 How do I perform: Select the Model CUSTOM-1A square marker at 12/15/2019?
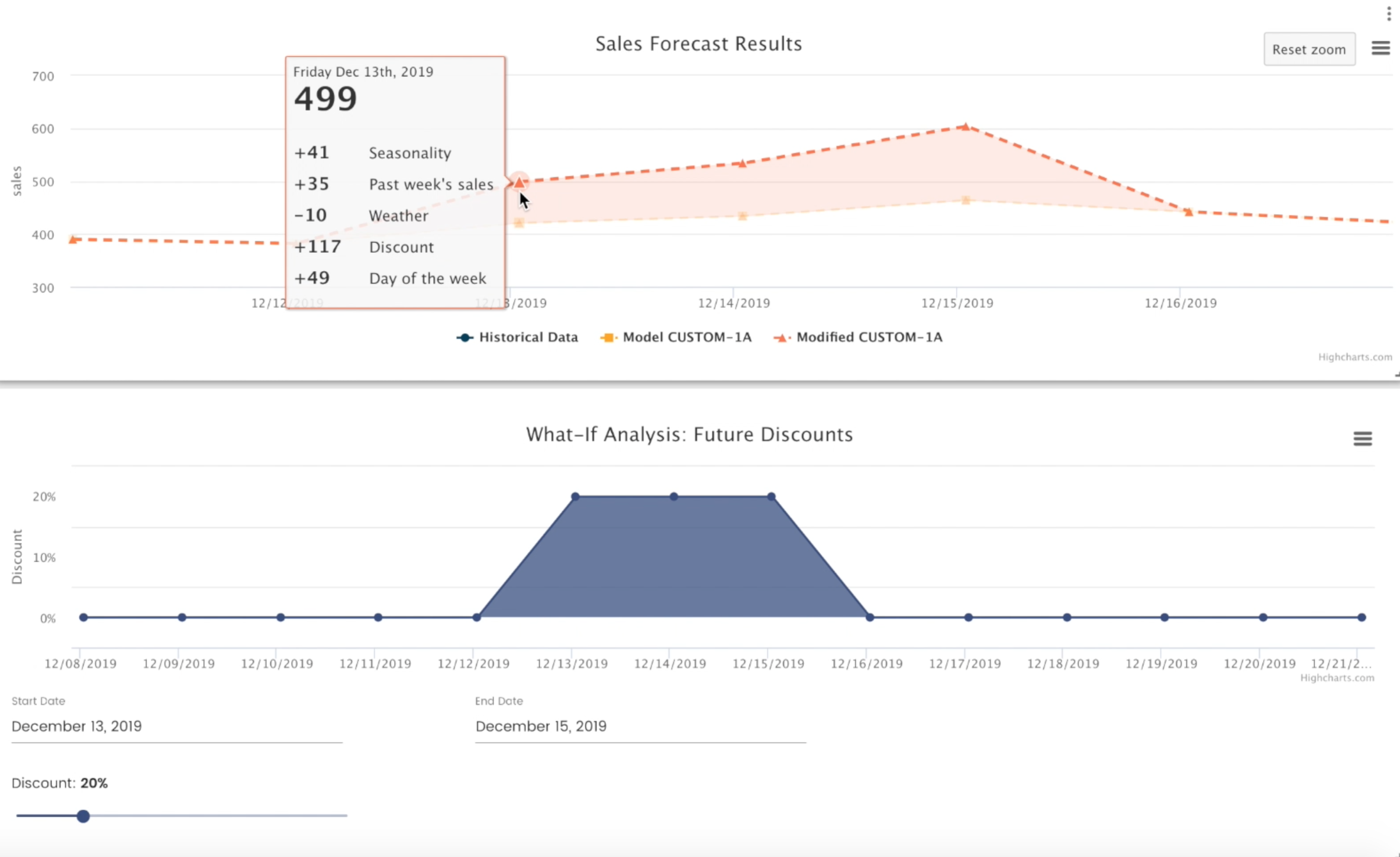(x=965, y=200)
